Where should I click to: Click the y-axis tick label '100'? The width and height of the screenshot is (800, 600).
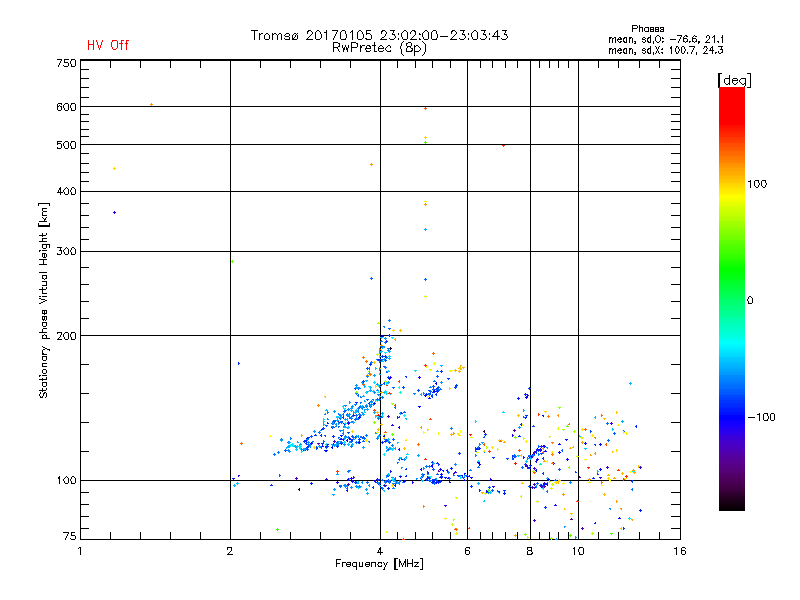click(x=66, y=481)
